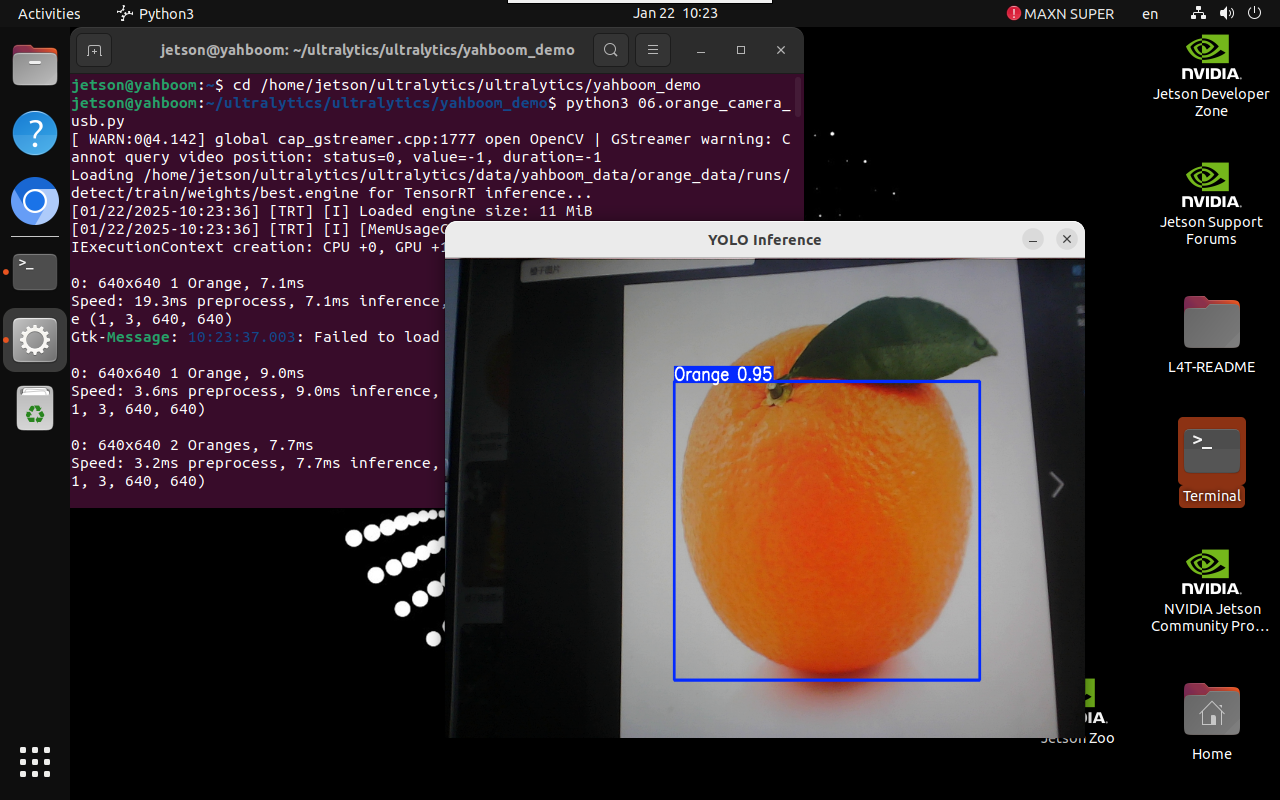Launch Chromium browser from the dock

[35, 202]
